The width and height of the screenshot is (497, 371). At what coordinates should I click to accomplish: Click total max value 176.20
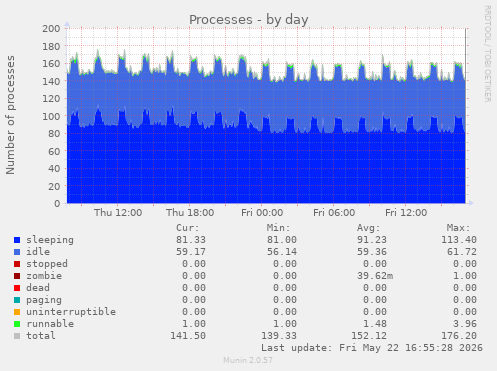point(459,336)
